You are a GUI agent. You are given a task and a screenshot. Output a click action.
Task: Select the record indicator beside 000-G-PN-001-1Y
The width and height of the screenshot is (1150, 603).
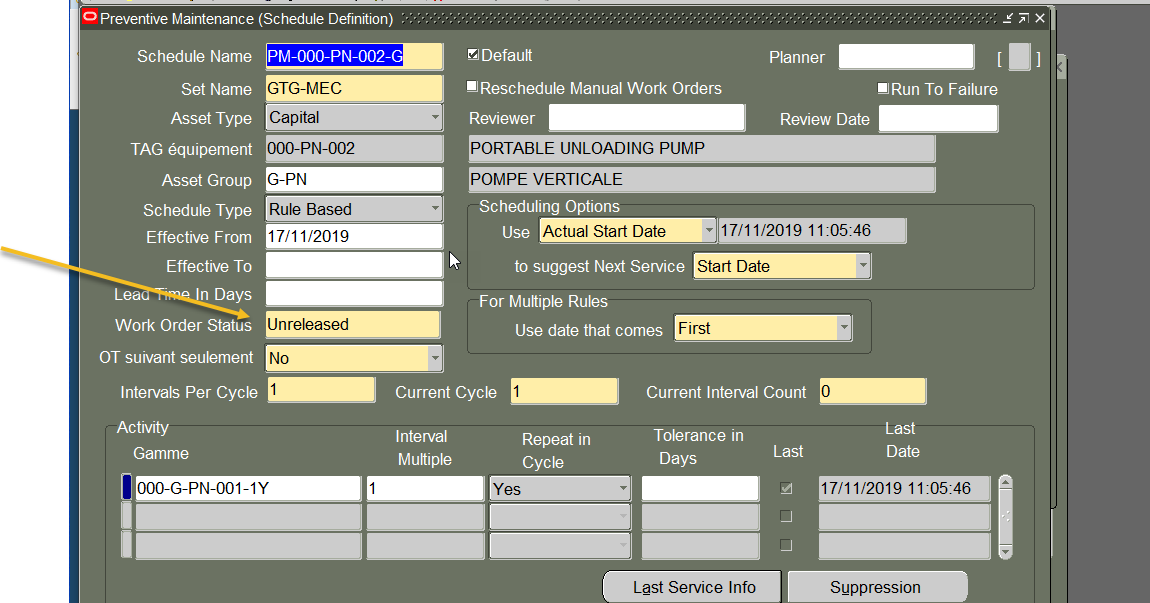(x=126, y=488)
